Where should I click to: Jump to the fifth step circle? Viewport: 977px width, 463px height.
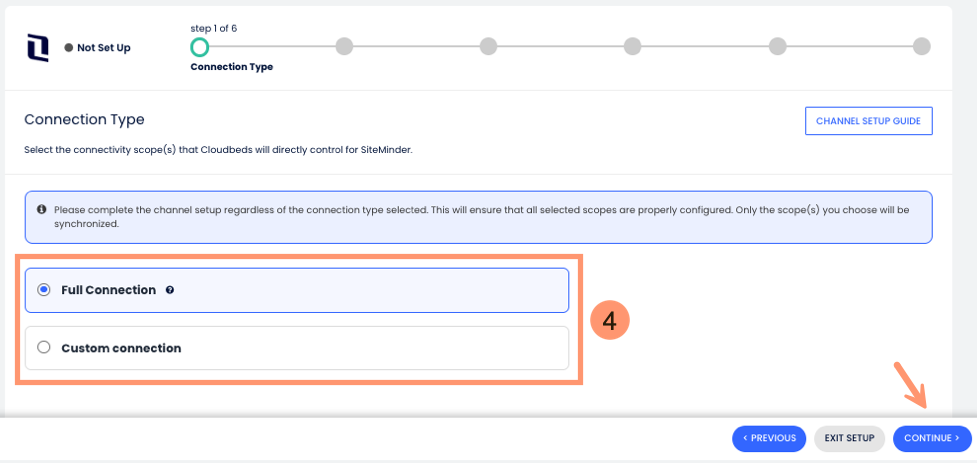(777, 46)
